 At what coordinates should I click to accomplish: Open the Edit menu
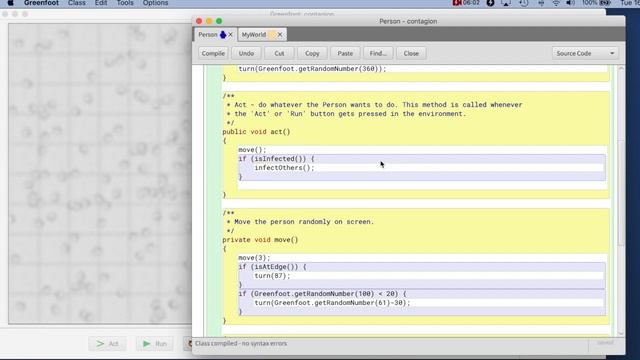coord(101,3)
